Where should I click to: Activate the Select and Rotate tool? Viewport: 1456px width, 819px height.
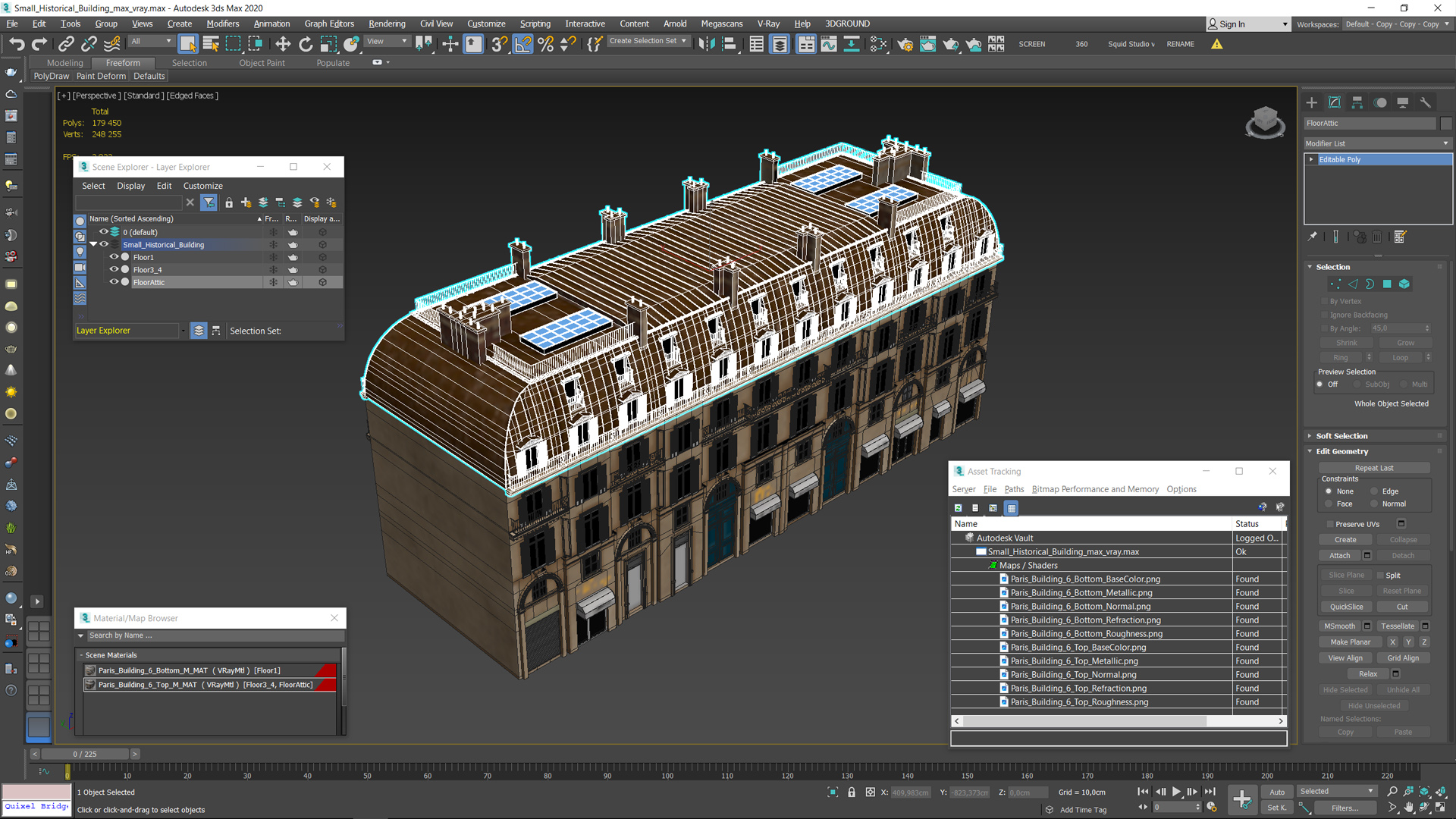(x=306, y=44)
